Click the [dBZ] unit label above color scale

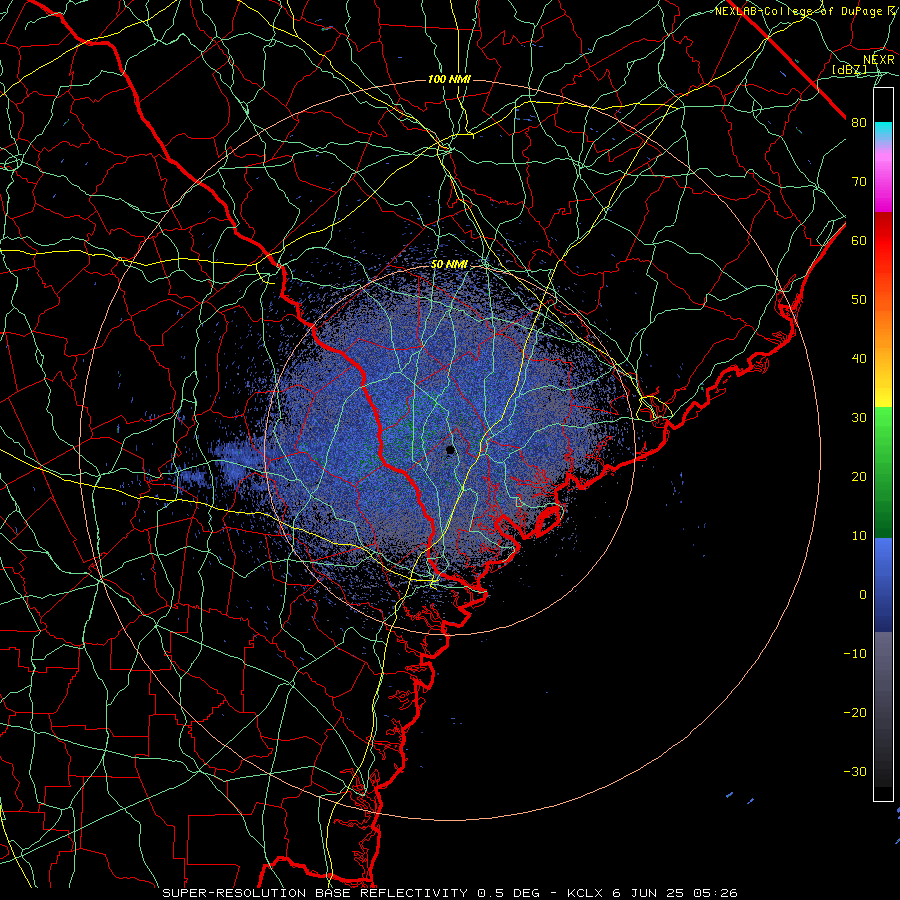pos(849,69)
